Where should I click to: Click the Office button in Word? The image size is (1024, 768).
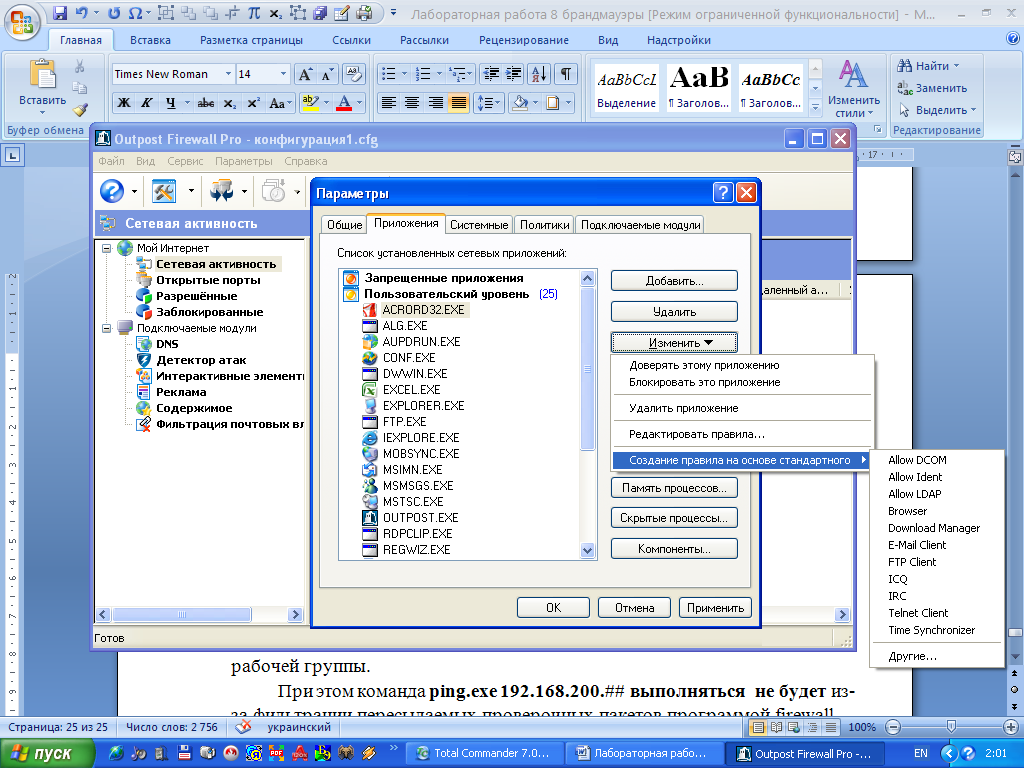pyautogui.click(x=22, y=23)
